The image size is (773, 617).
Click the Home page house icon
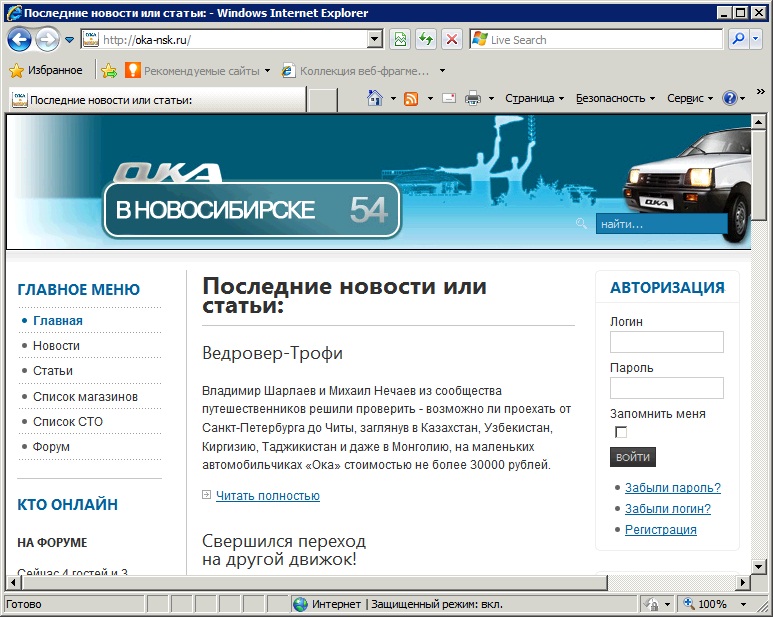(x=375, y=98)
